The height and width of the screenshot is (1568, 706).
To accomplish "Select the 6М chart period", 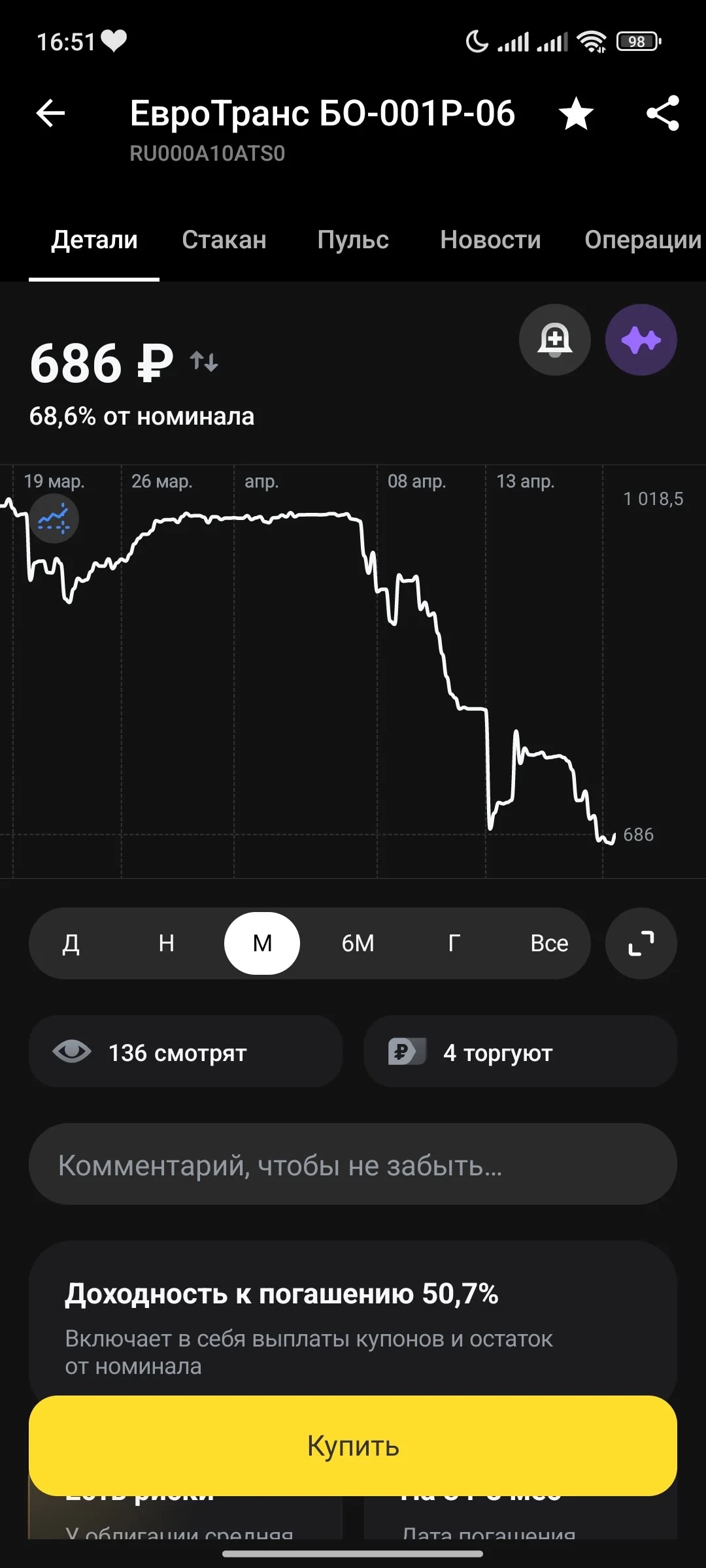I will 358,943.
